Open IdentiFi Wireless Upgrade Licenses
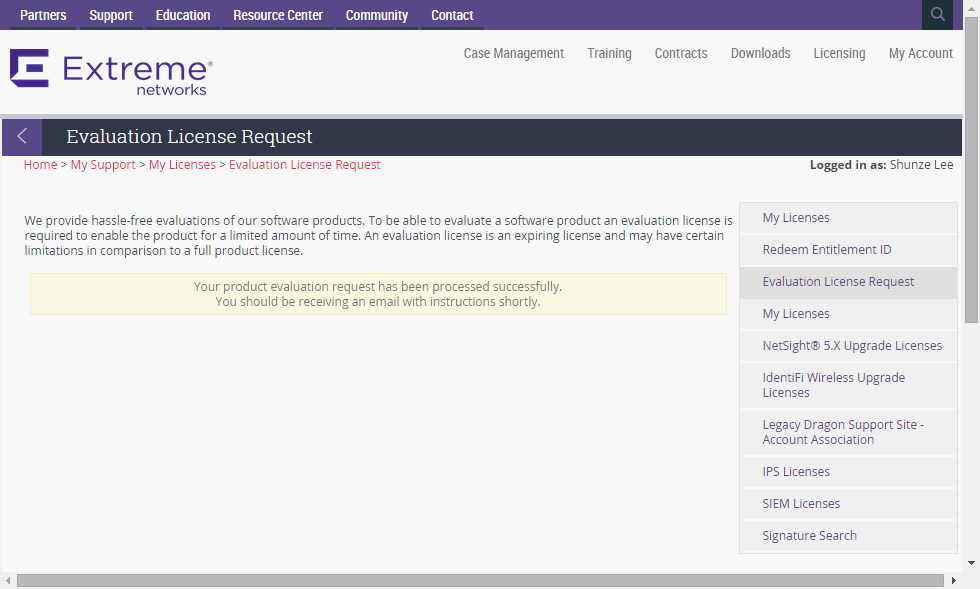Image resolution: width=980 pixels, height=589 pixels. click(848, 385)
